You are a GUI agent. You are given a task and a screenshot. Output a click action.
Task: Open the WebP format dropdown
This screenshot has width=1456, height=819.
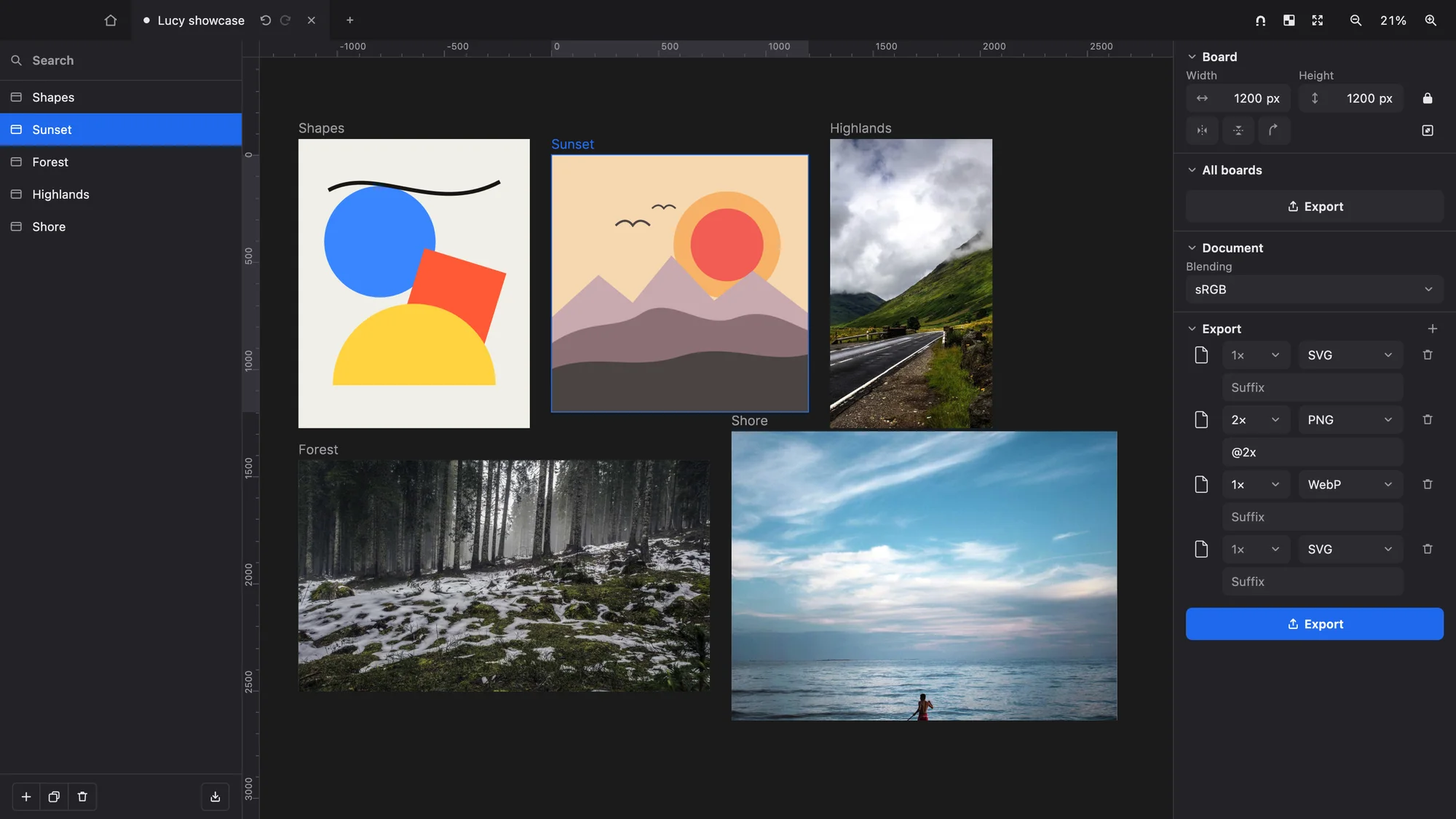[1350, 485]
